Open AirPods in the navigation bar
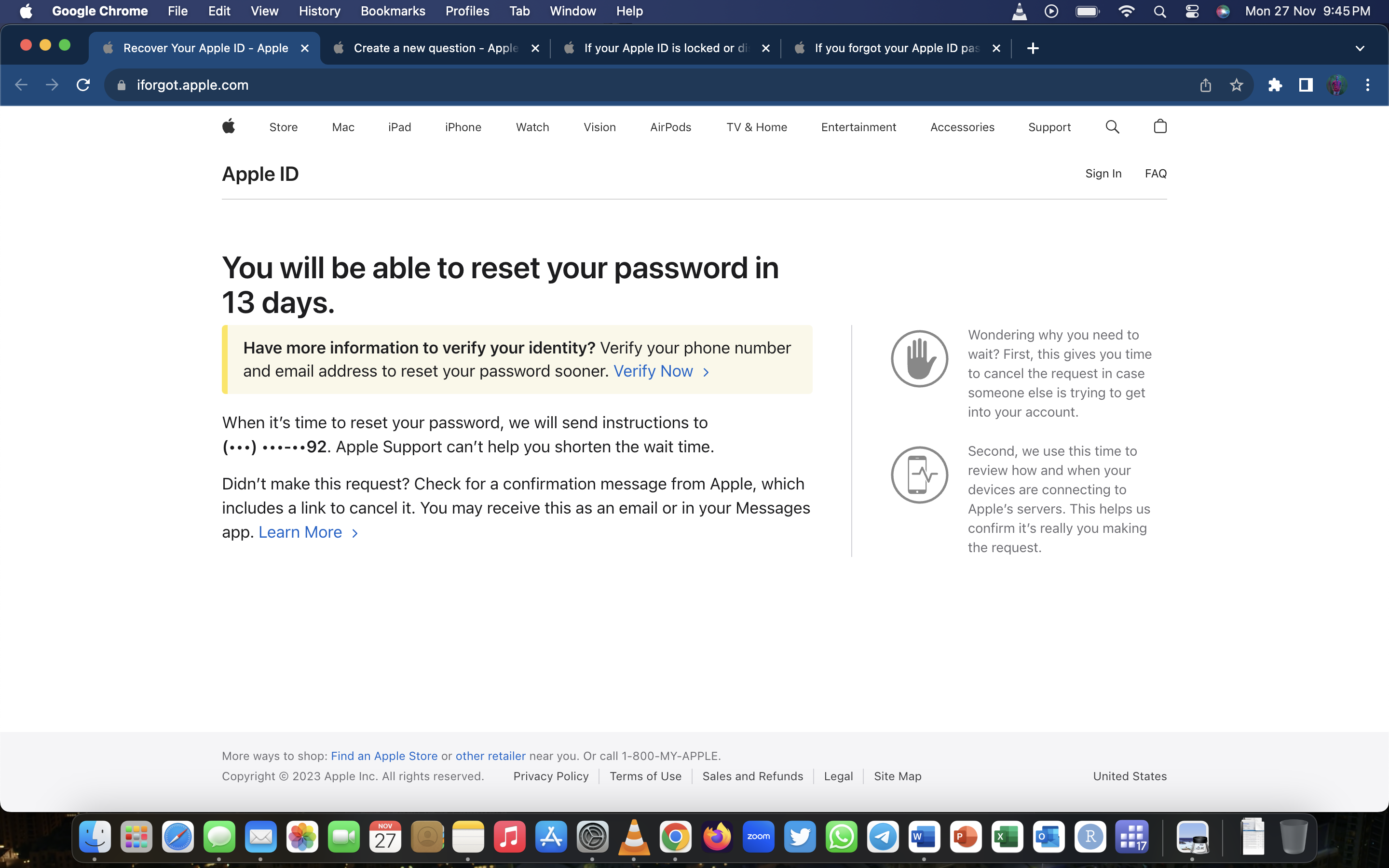This screenshot has width=1389, height=868. [x=670, y=127]
